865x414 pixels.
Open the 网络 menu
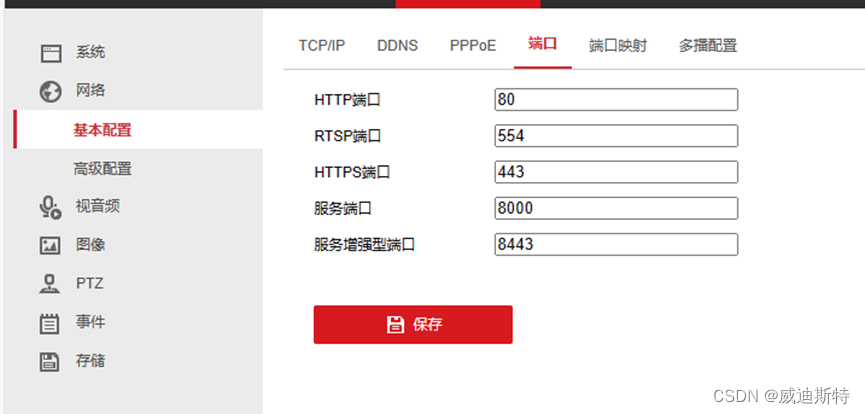point(90,91)
